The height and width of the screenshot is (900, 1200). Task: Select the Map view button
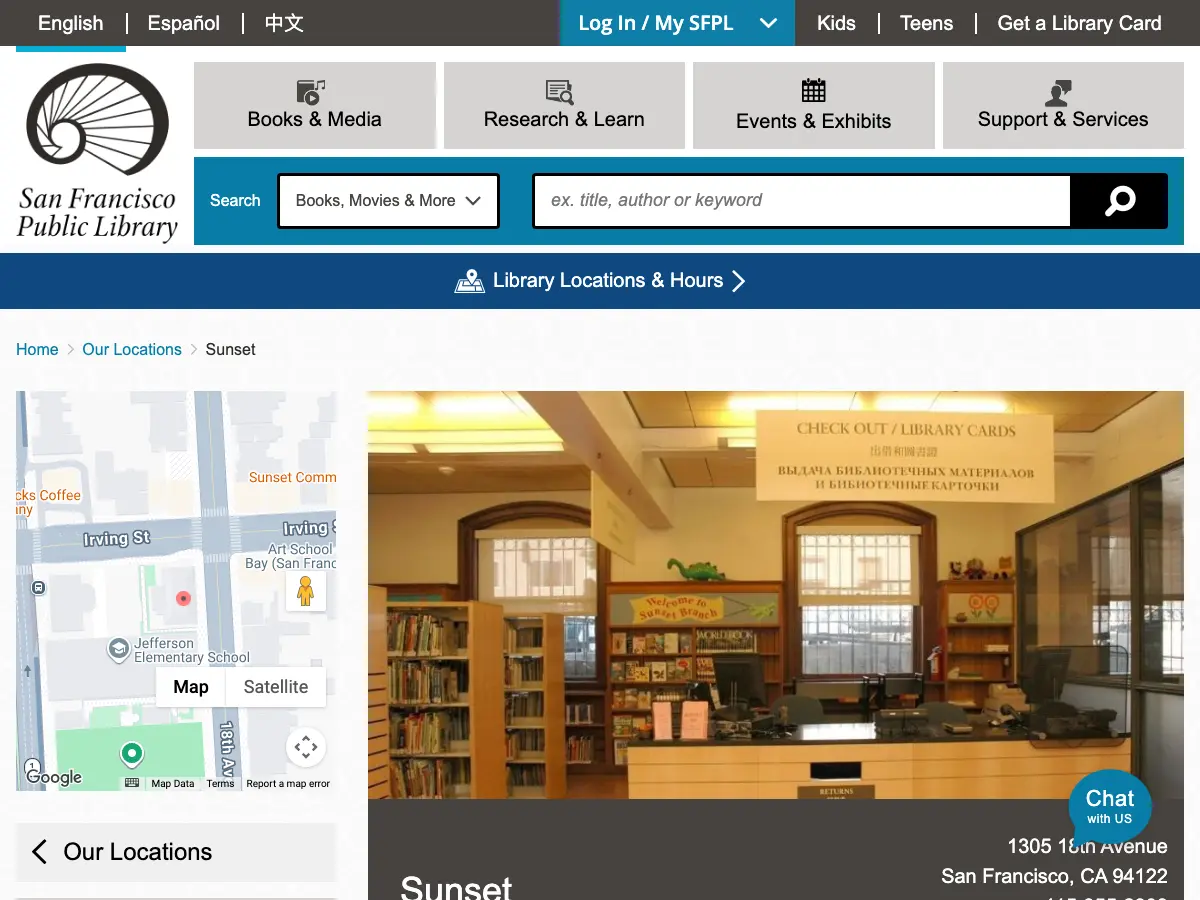point(191,687)
